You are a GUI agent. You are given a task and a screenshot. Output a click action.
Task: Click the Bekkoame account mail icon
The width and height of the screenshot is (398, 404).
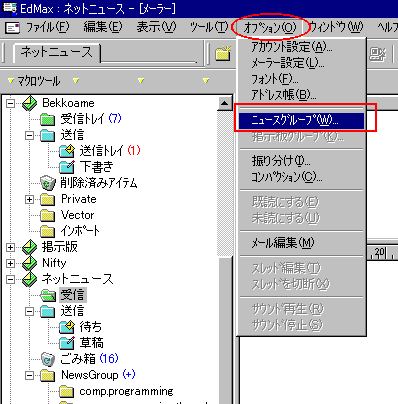pyautogui.click(x=29, y=103)
